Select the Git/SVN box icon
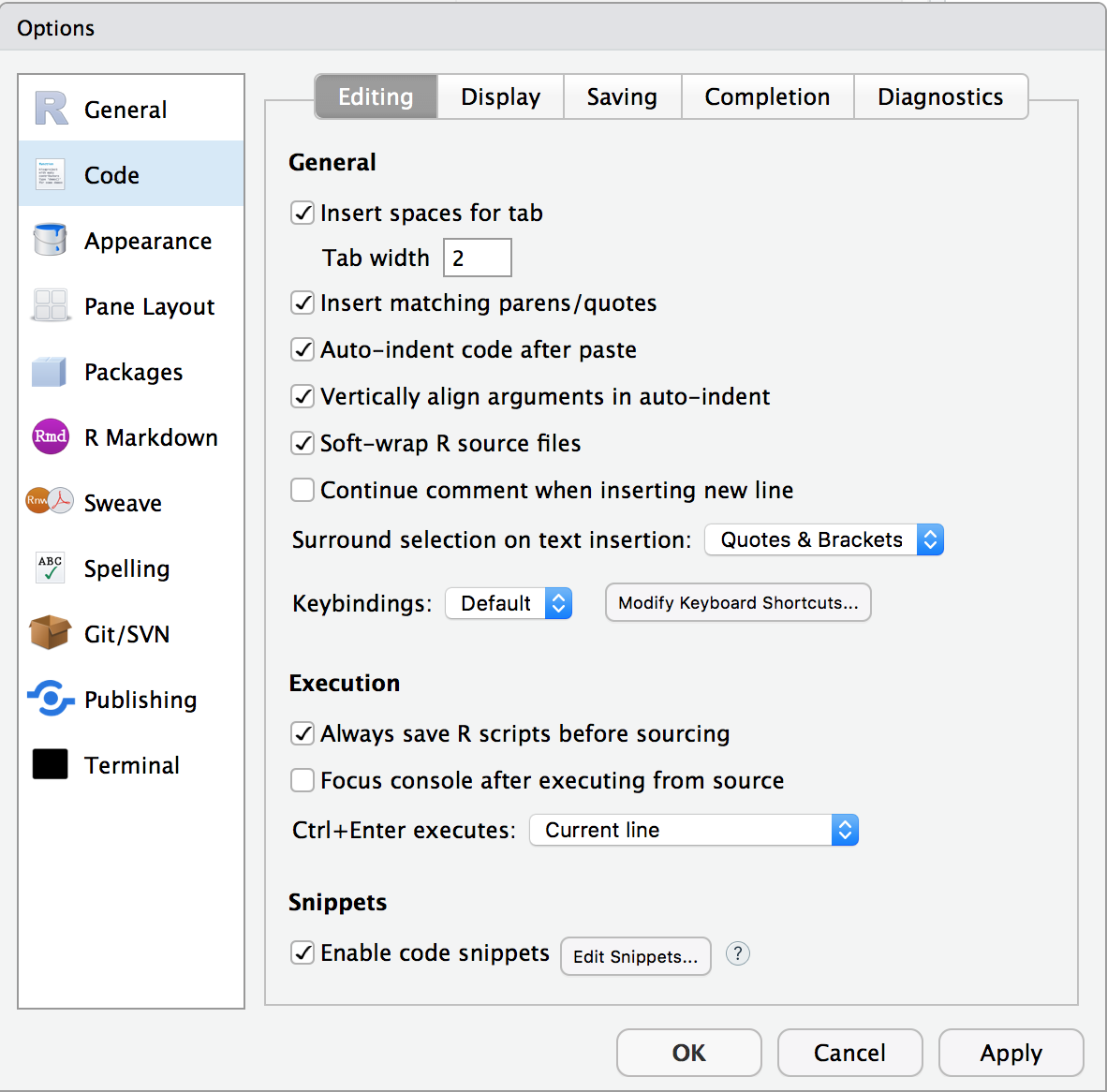This screenshot has height=1092, width=1107. tap(50, 633)
